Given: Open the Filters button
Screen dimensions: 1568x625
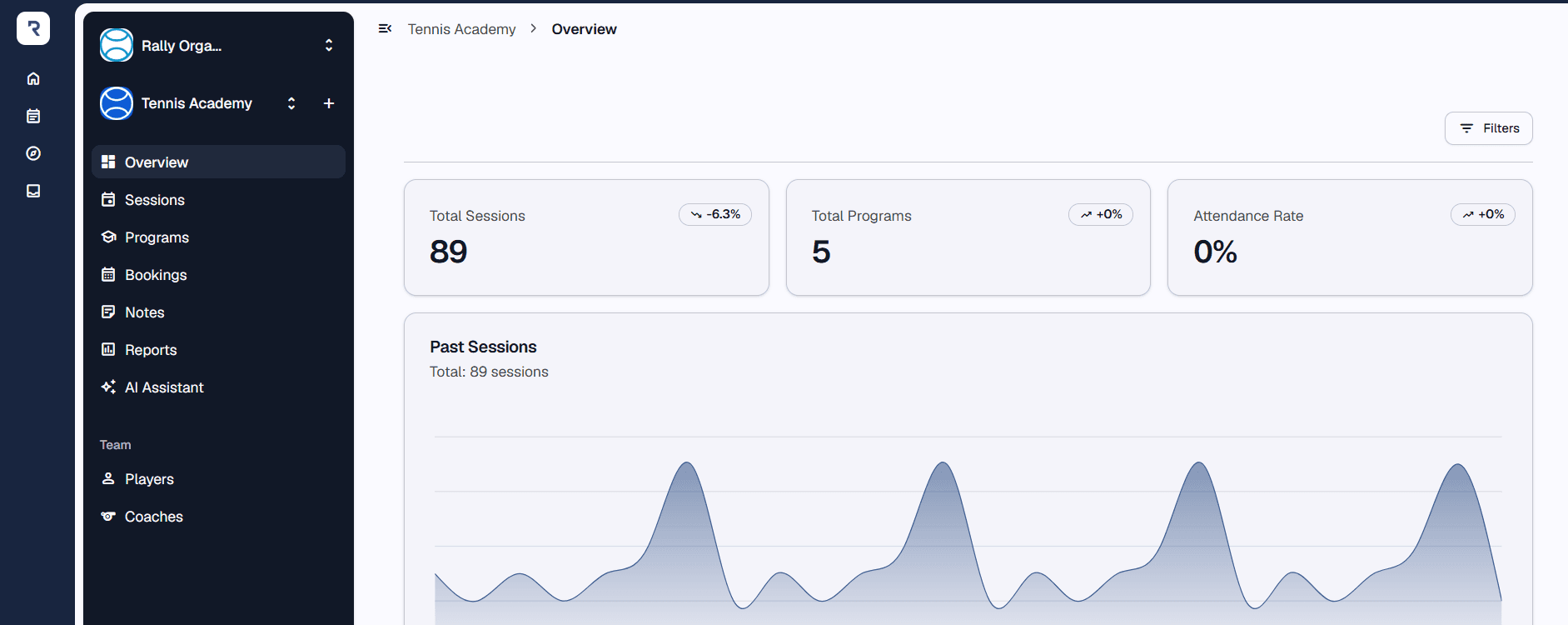Looking at the screenshot, I should (1488, 128).
